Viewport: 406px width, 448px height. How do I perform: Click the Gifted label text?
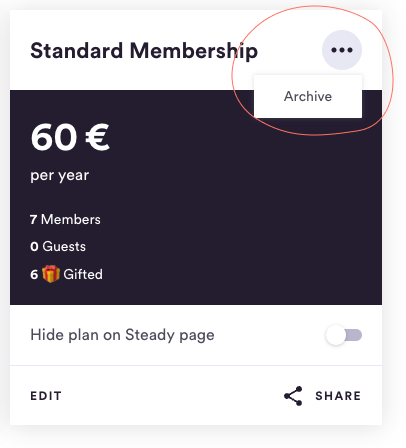coord(83,274)
